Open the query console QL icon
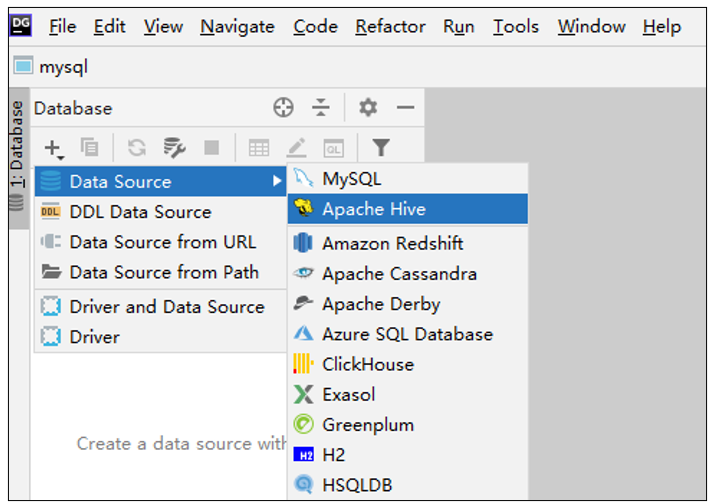 click(x=333, y=148)
